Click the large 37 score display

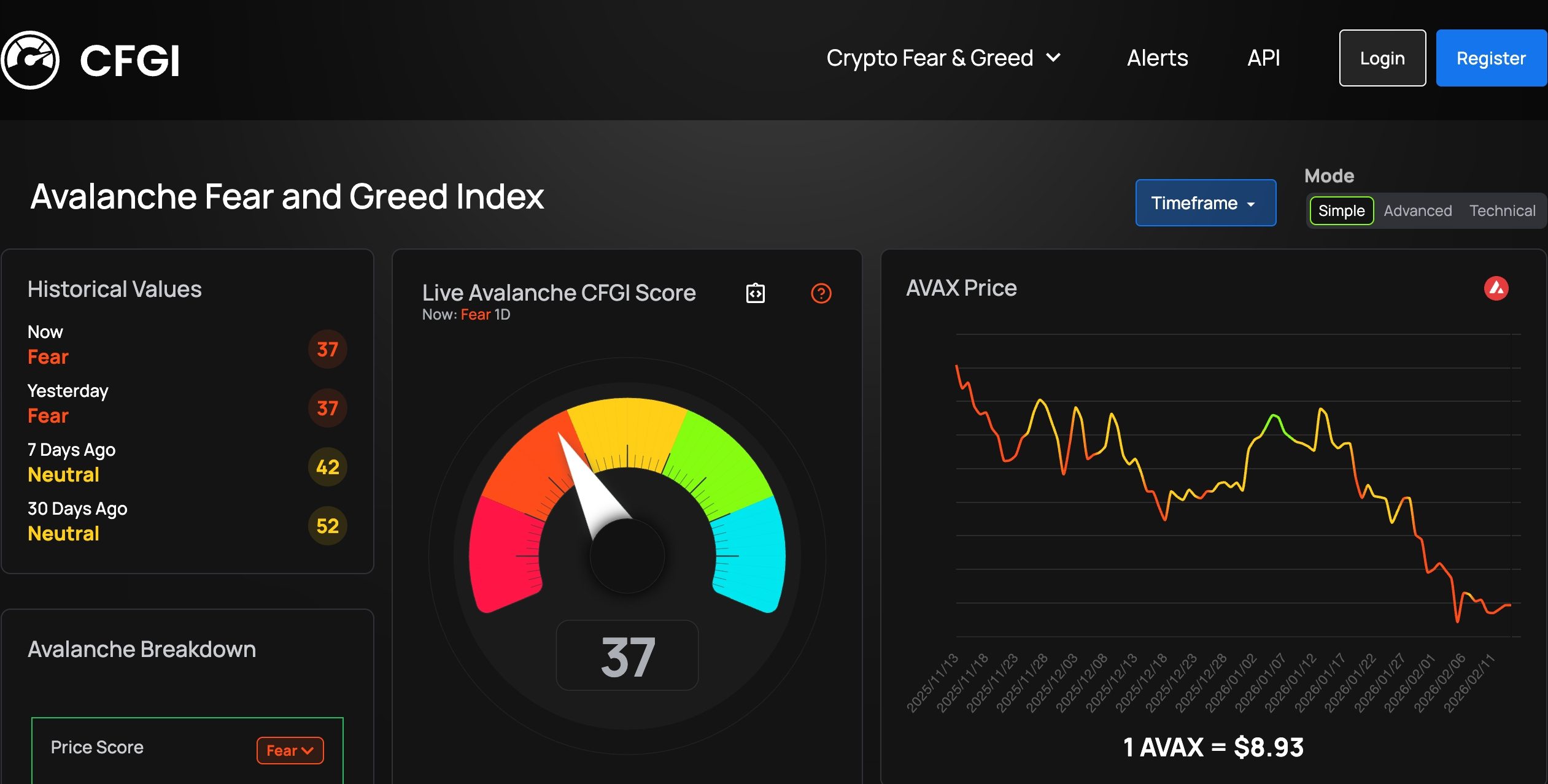627,656
